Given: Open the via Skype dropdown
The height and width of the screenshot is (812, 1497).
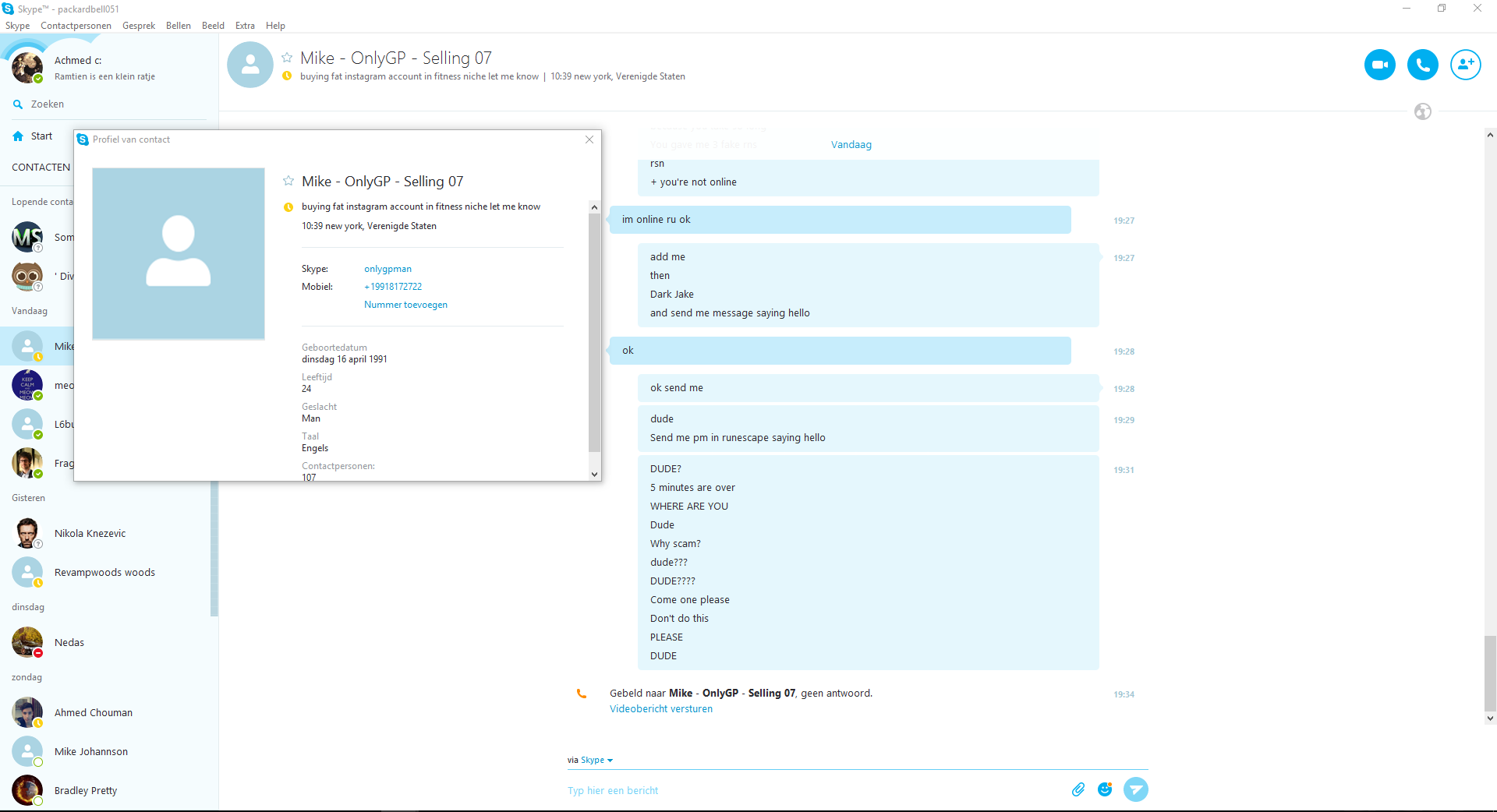Looking at the screenshot, I should [x=596, y=760].
